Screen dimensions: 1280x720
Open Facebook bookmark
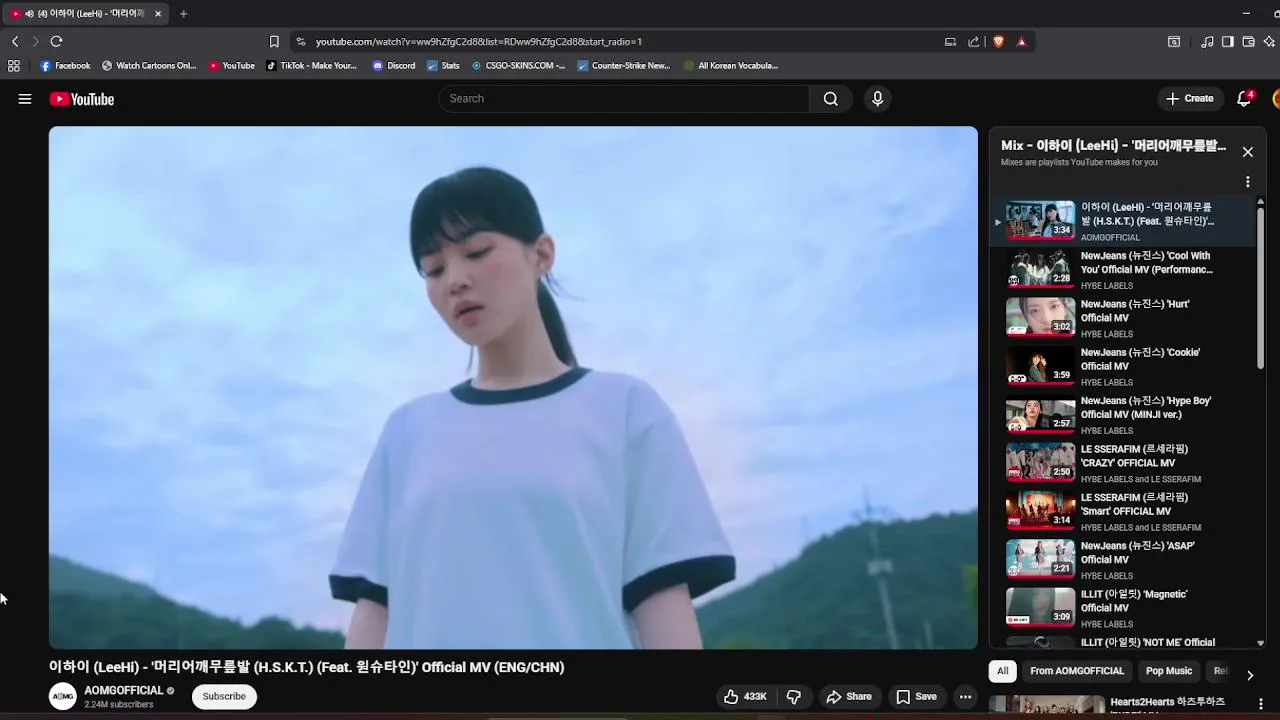[66, 66]
